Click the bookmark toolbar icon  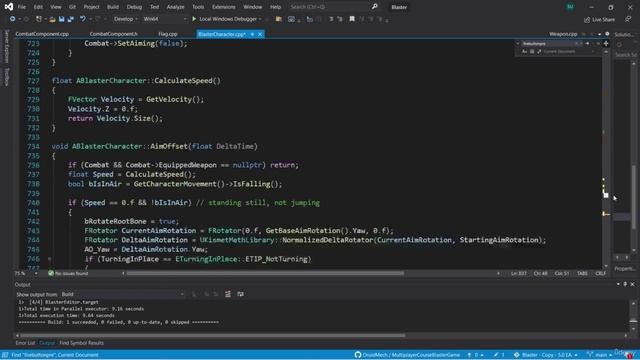click(352, 19)
